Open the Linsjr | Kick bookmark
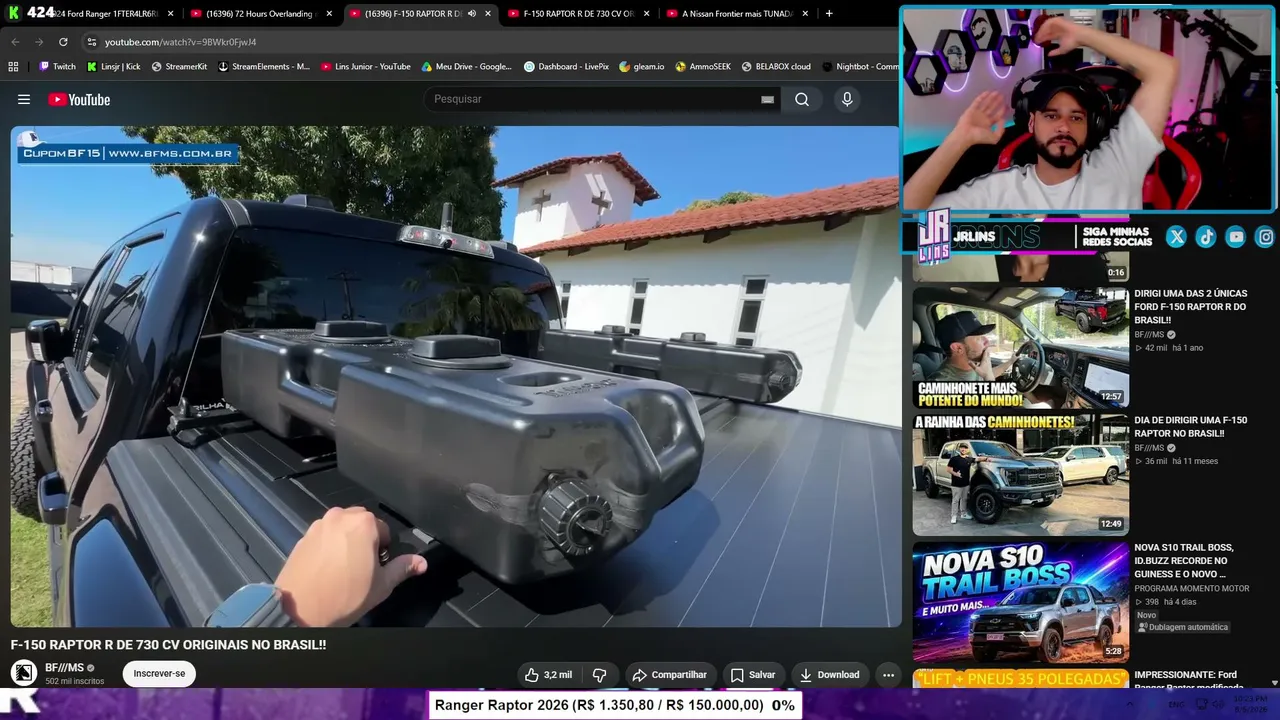Viewport: 1280px width, 720px height. click(x=113, y=66)
